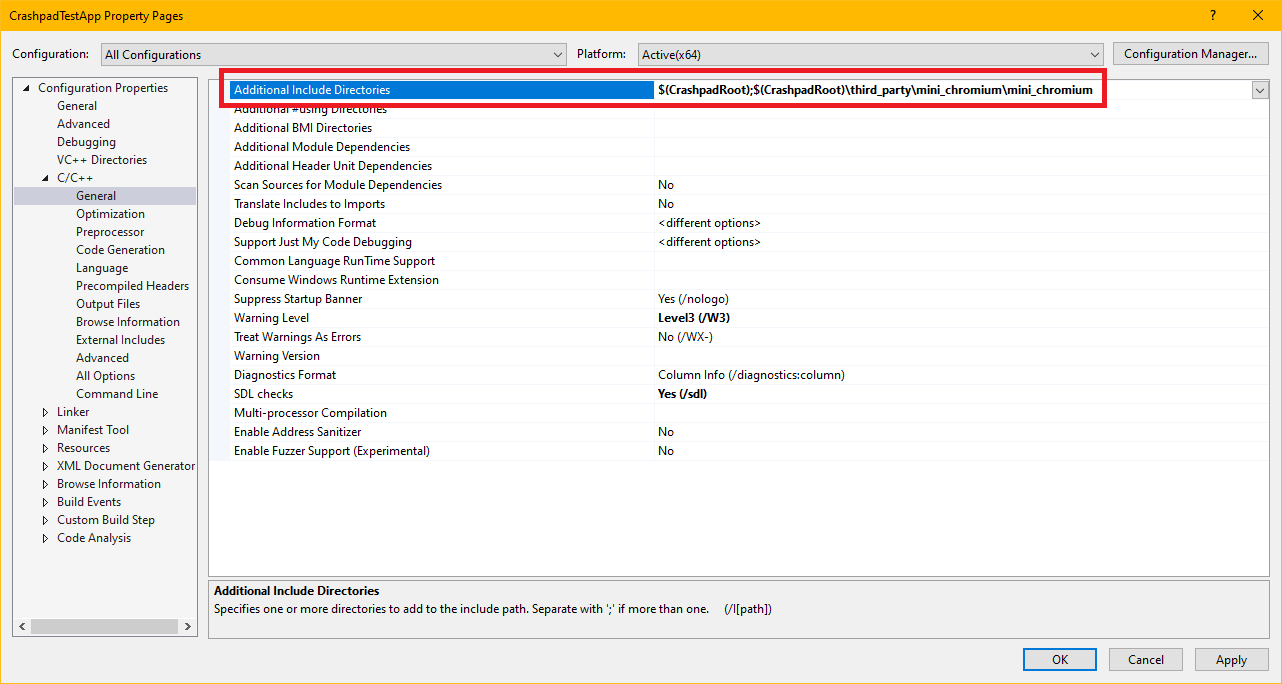
Task: Click the Apply button
Action: tap(1230, 659)
